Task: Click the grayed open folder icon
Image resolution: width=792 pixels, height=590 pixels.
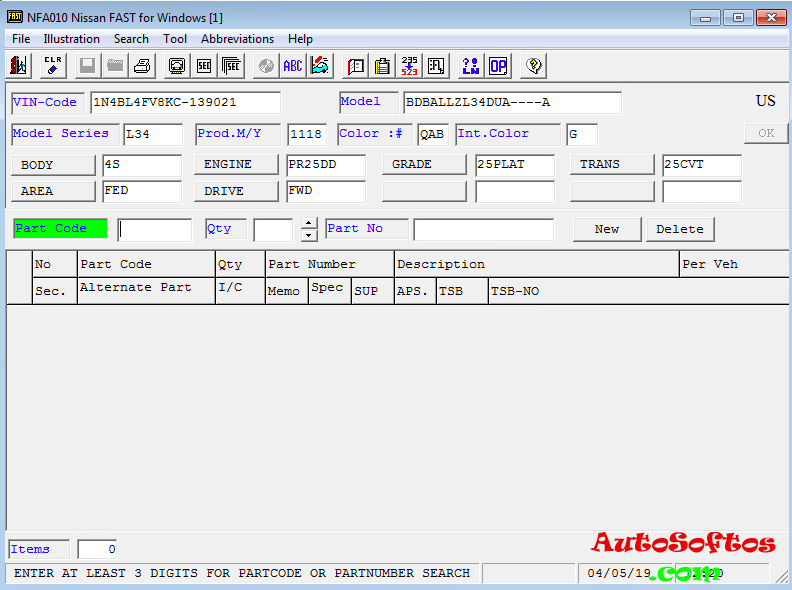Action: pos(115,66)
